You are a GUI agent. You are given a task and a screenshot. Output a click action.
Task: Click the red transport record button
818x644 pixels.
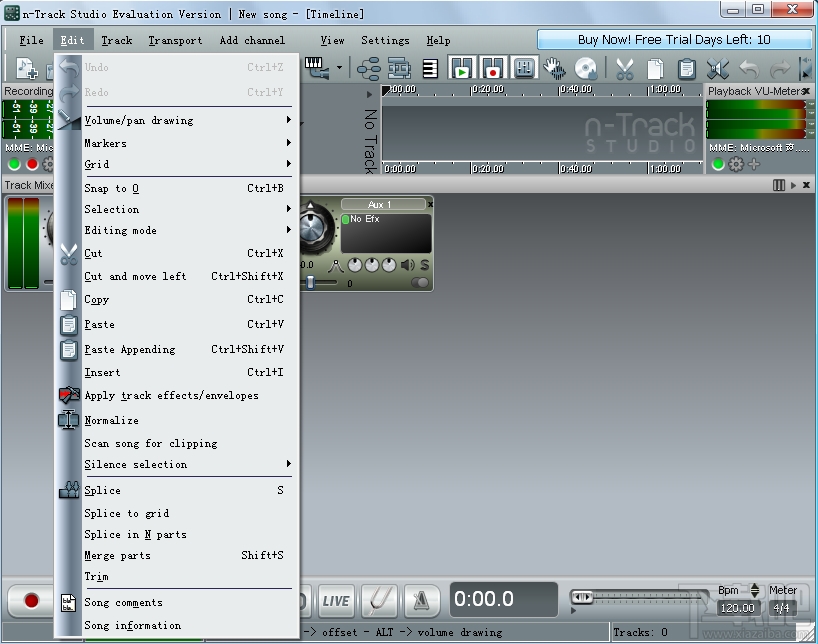tap(31, 601)
